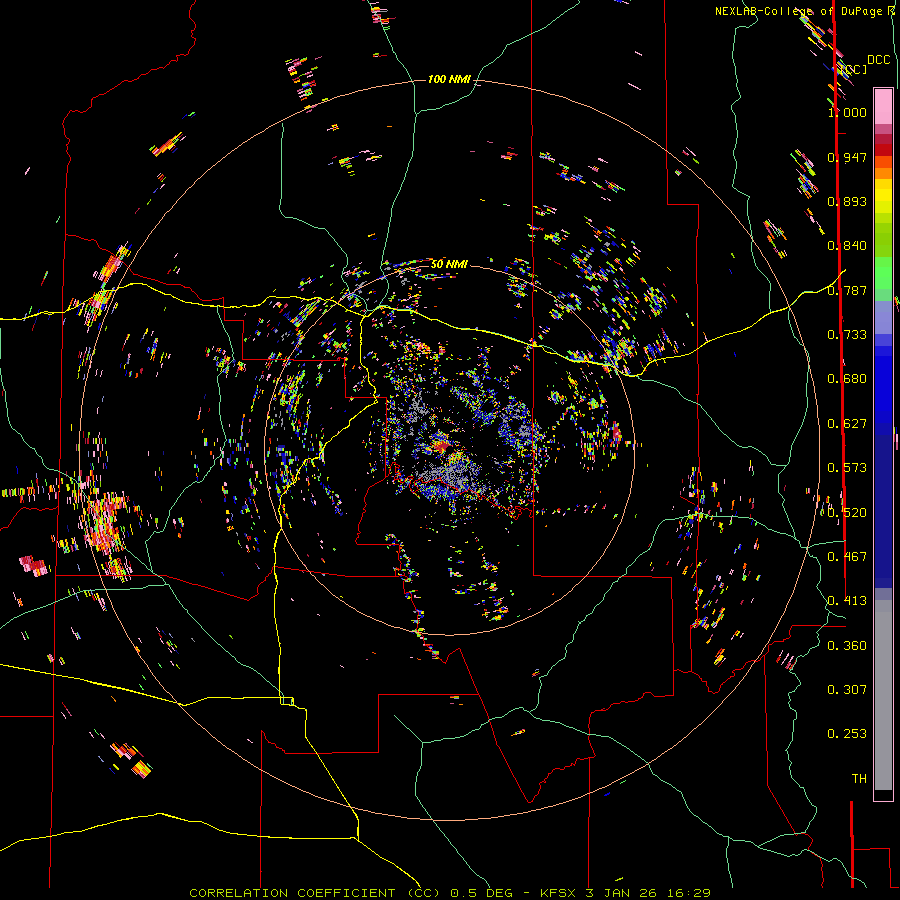Viewport: 900px width, 900px height.
Task: Click the 0.307 legend value
Action: pyautogui.click(x=847, y=690)
